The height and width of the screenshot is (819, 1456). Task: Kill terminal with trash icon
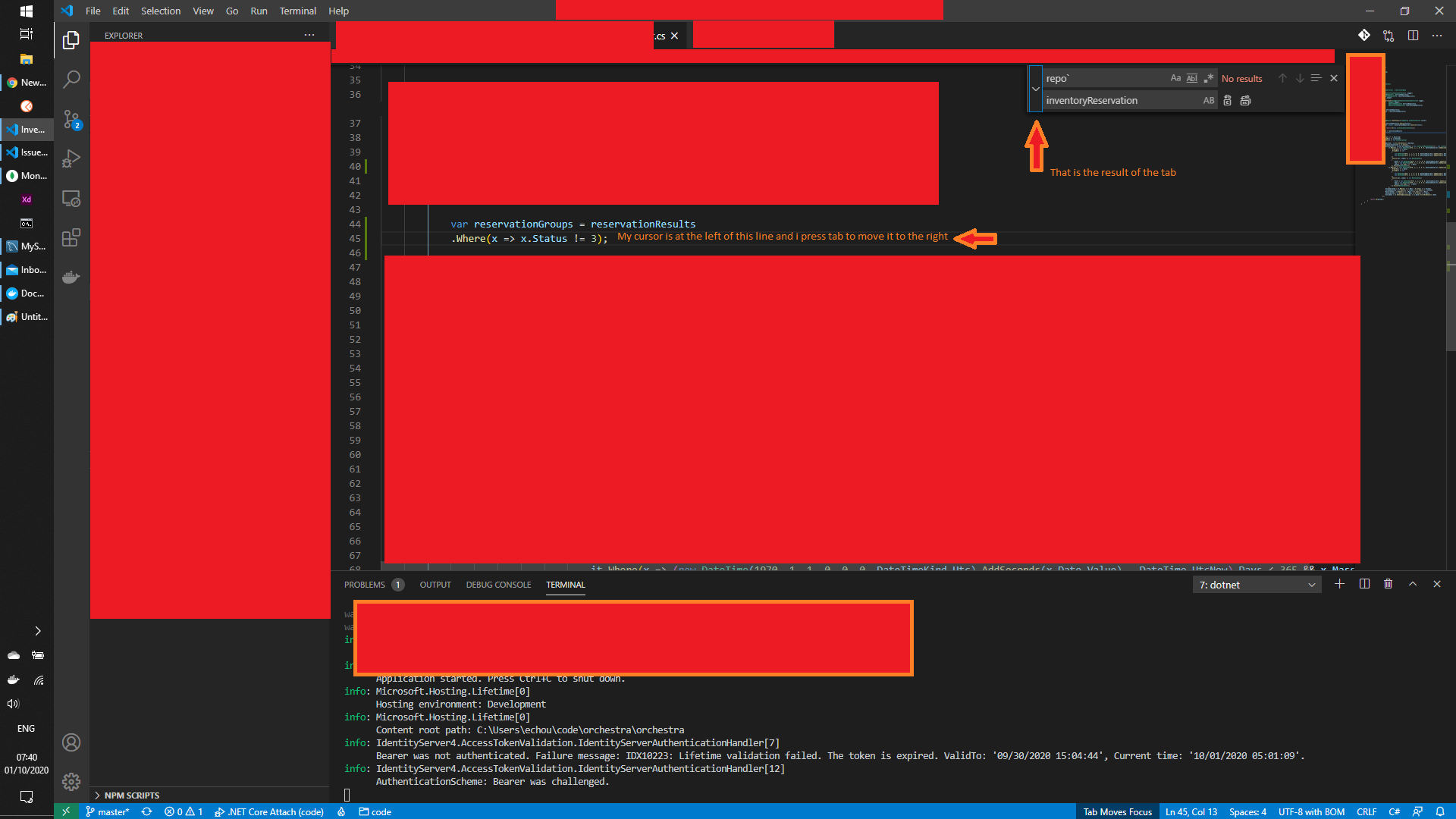[1388, 584]
